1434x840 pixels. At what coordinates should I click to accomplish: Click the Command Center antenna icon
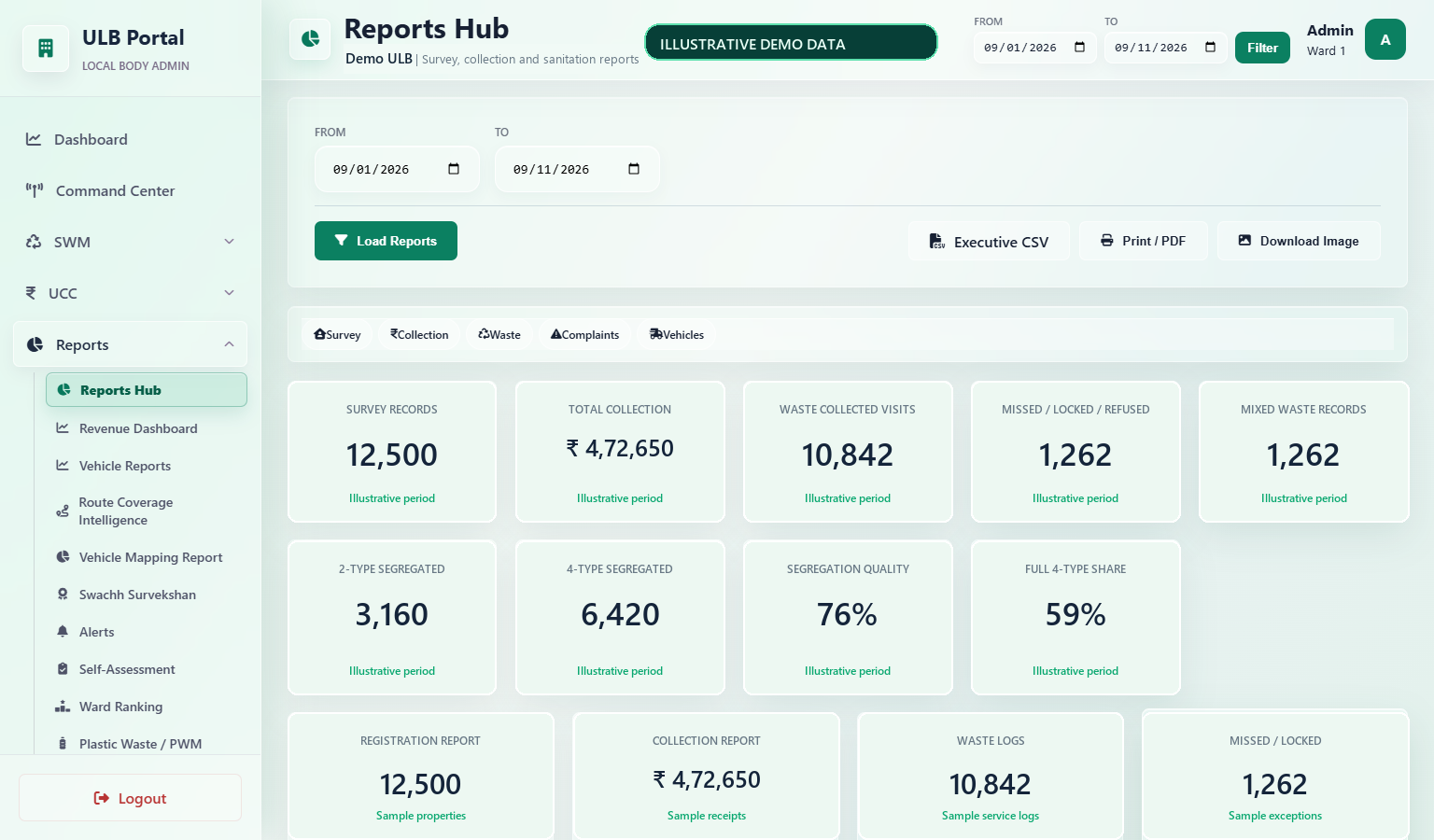click(x=35, y=190)
